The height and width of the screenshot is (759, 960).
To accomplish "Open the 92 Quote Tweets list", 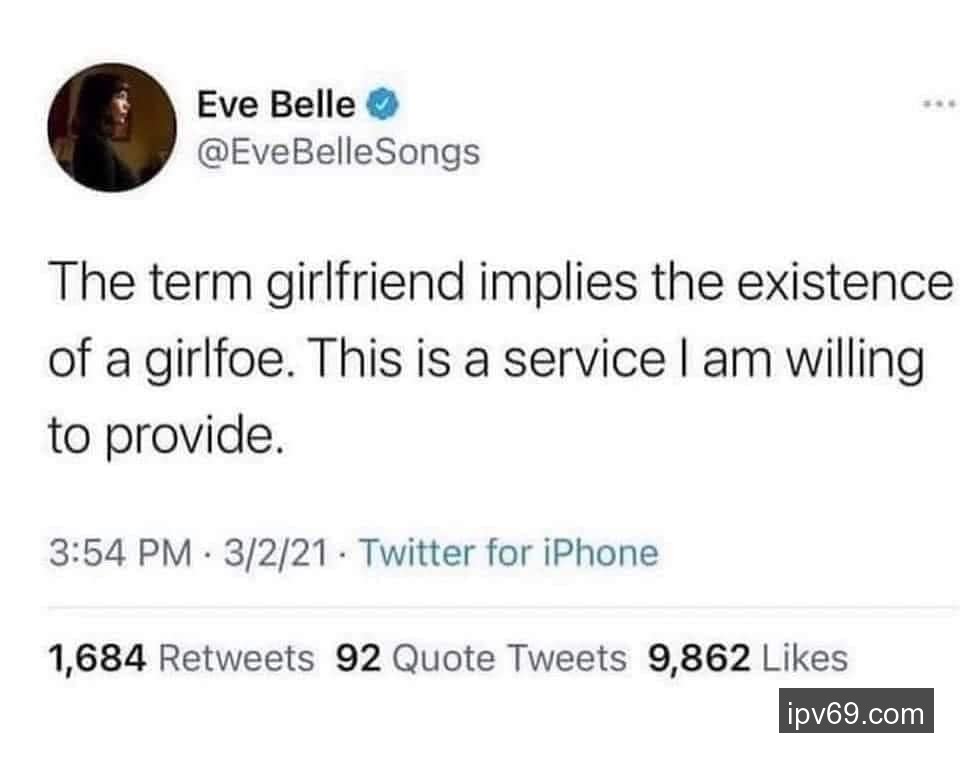I will click(x=482, y=657).
